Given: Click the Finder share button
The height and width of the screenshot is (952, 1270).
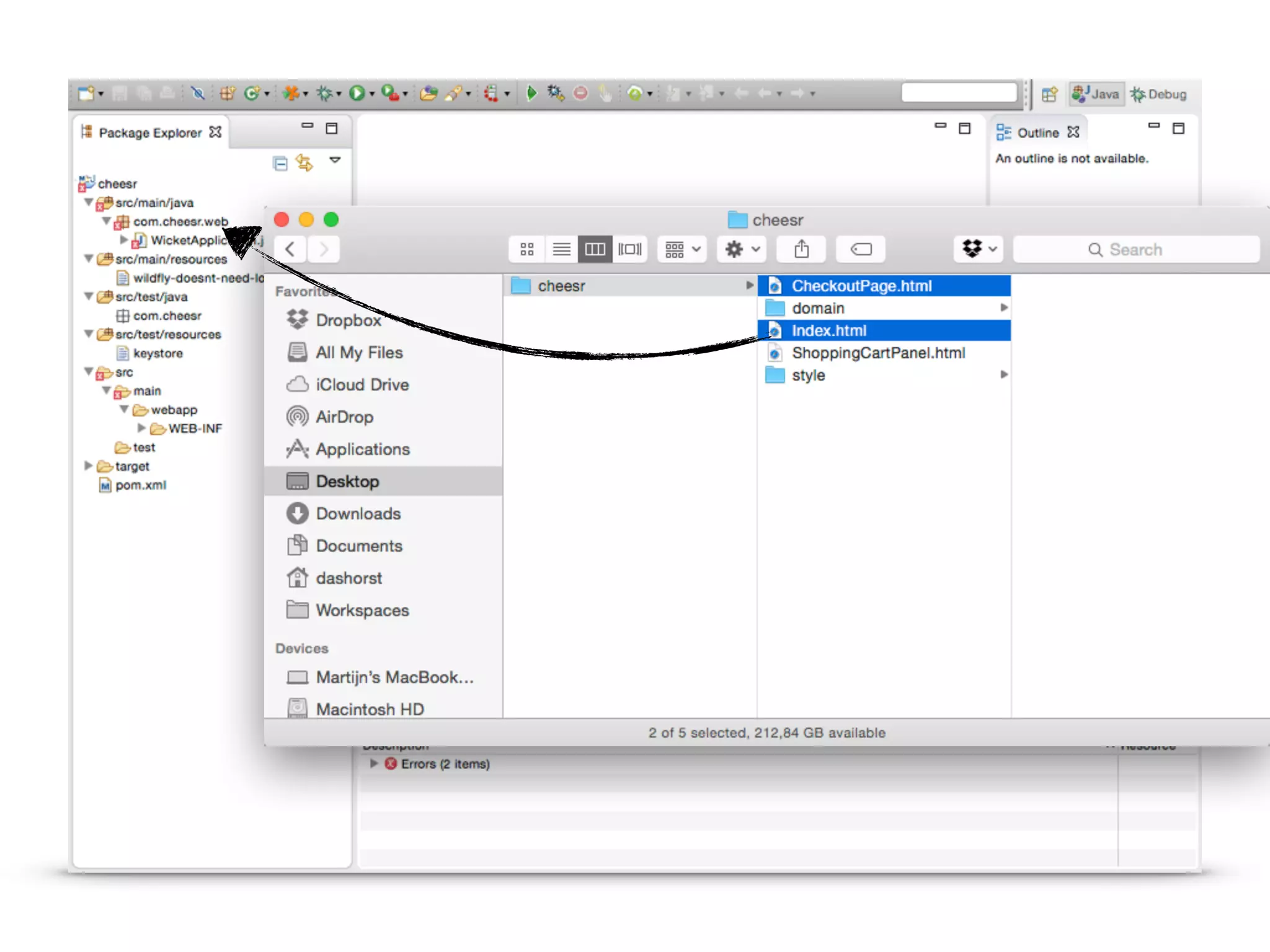Looking at the screenshot, I should 801,249.
